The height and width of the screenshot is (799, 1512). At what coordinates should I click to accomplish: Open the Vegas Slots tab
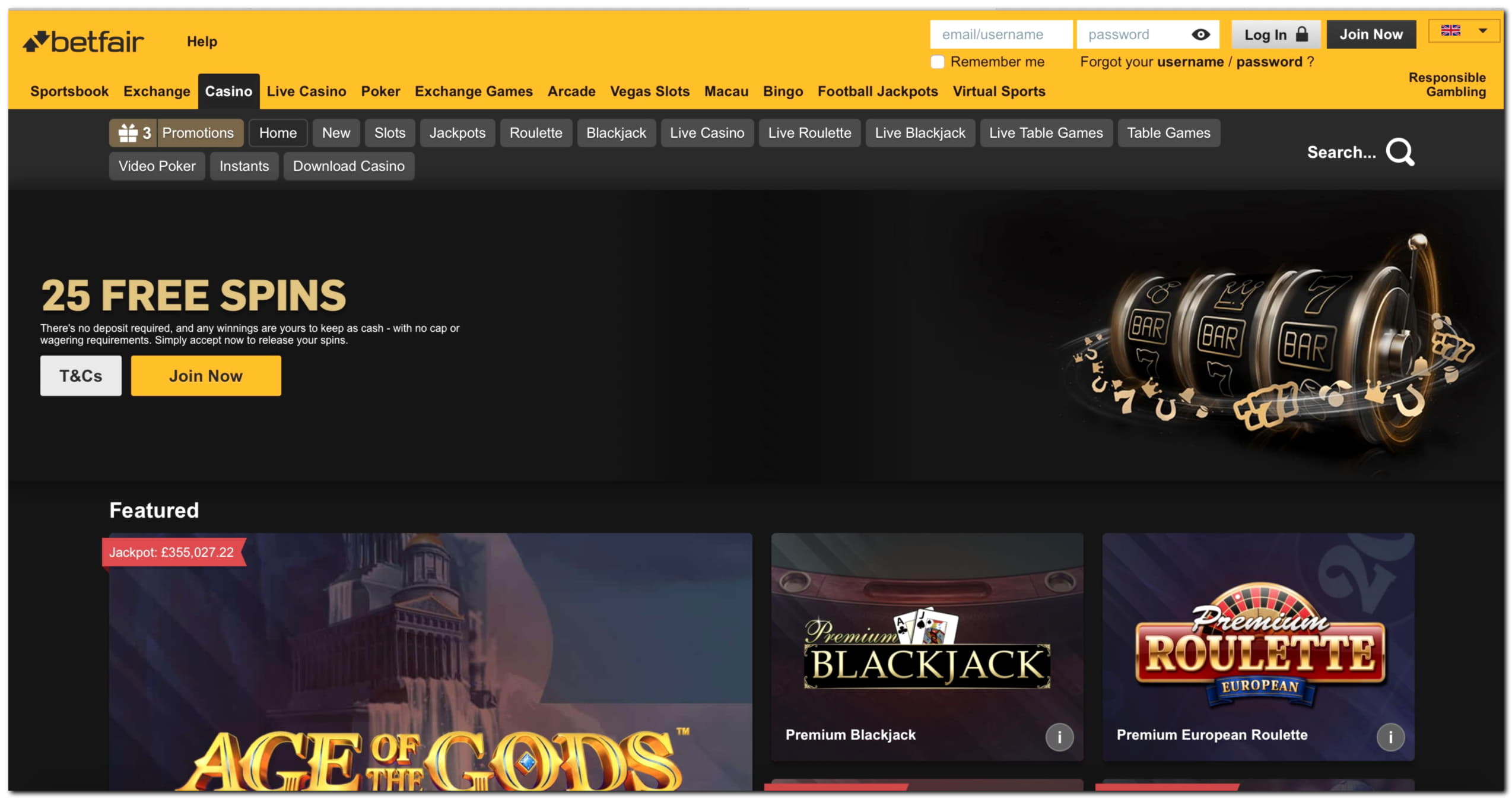[x=650, y=91]
